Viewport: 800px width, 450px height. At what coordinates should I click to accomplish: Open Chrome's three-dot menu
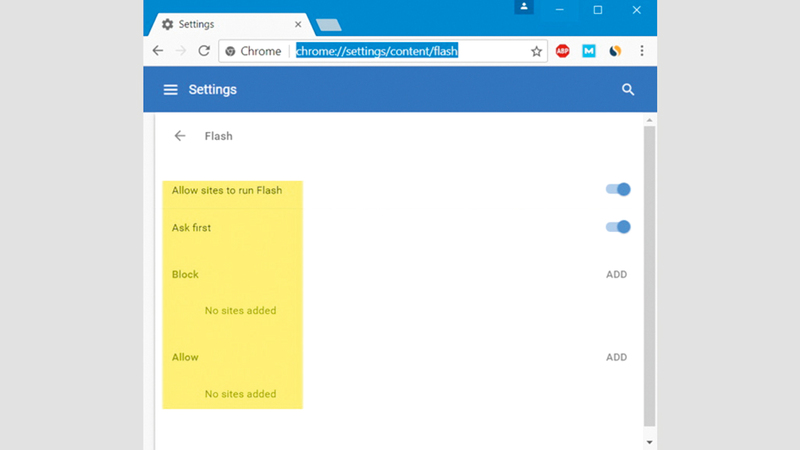[642, 51]
